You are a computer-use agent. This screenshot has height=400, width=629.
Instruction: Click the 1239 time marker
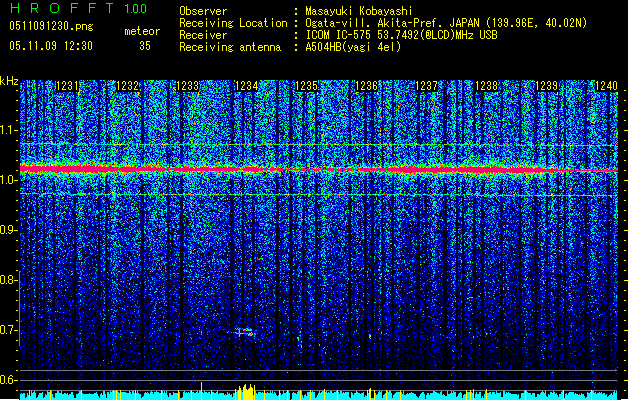[x=546, y=86]
